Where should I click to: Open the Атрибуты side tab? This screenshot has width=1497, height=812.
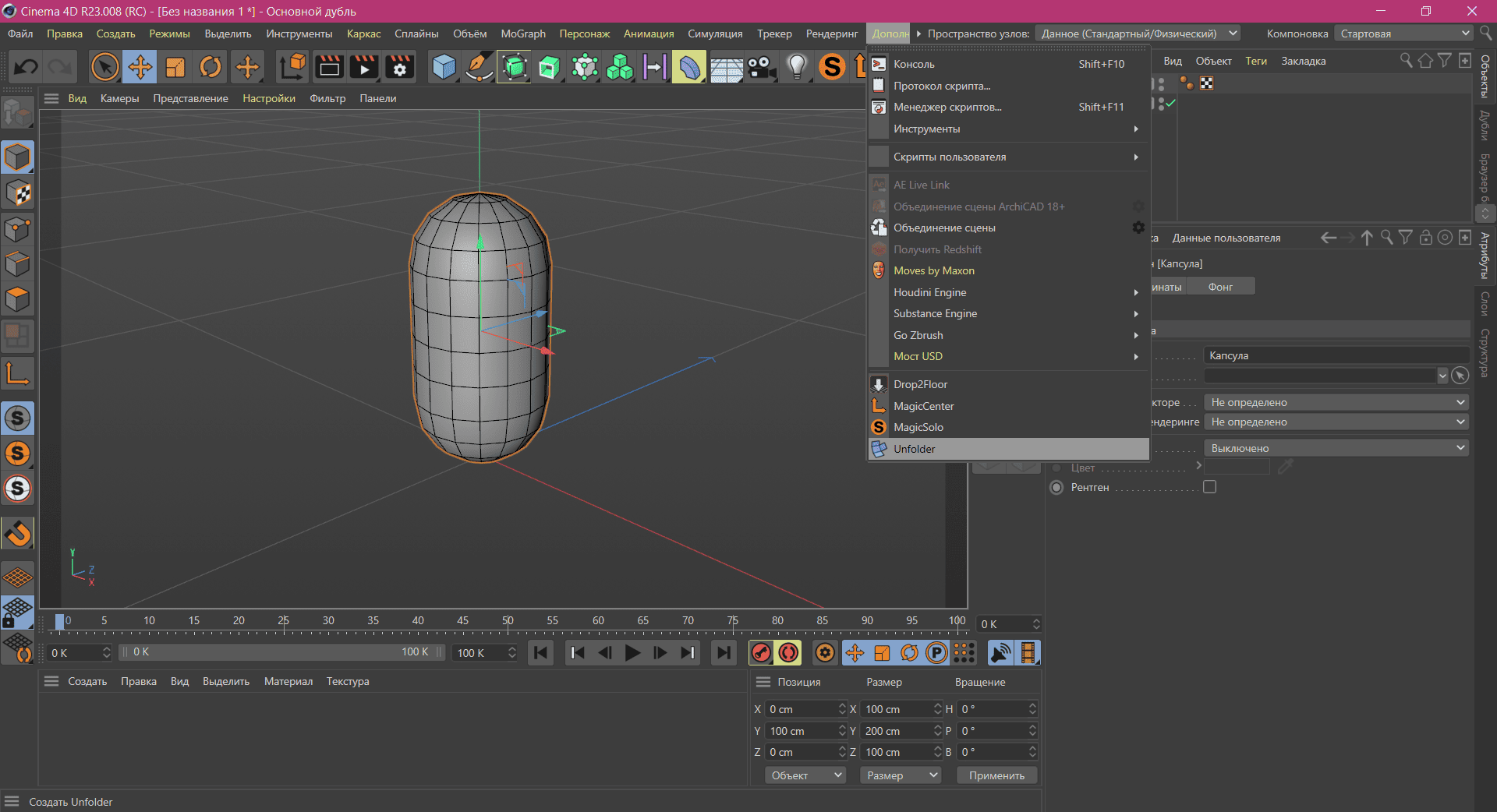[1485, 255]
